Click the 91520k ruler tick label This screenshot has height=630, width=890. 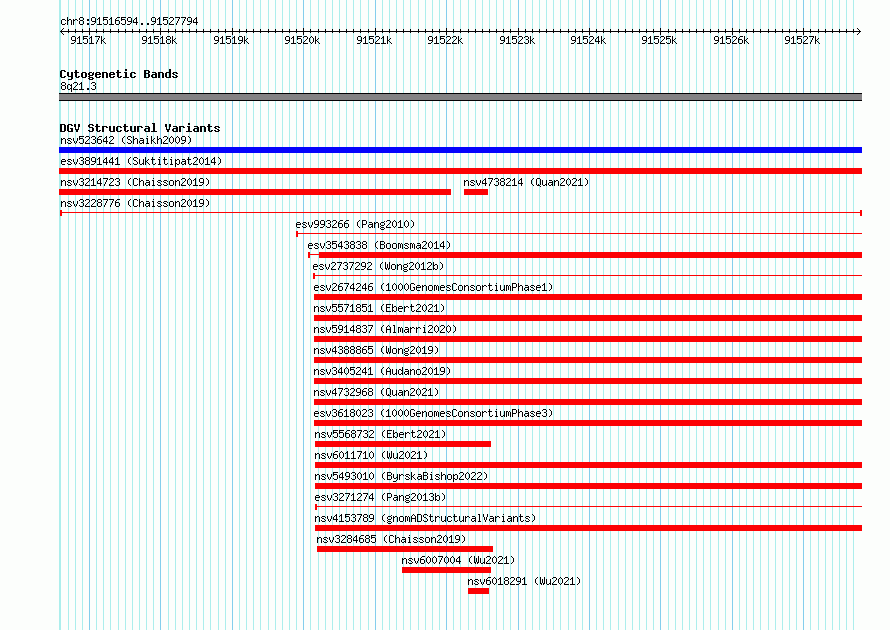302,40
